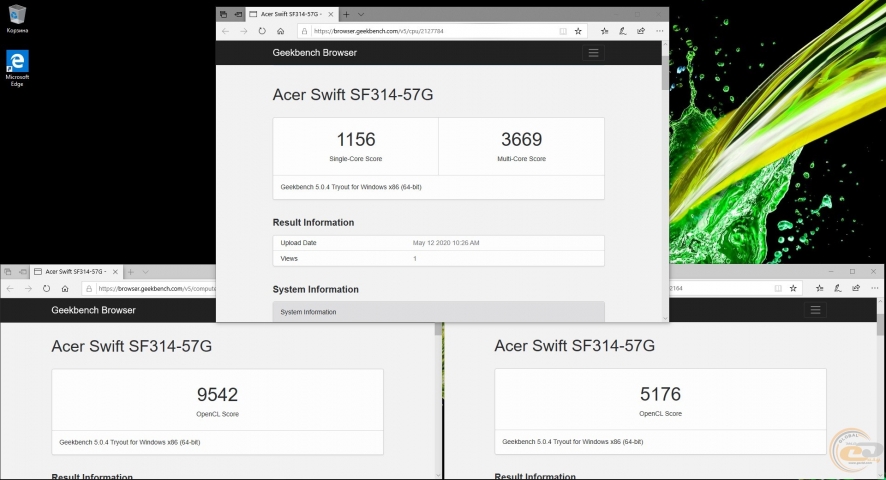
Task: Click Forward arrow in top Geekbench window
Action: pos(244,31)
